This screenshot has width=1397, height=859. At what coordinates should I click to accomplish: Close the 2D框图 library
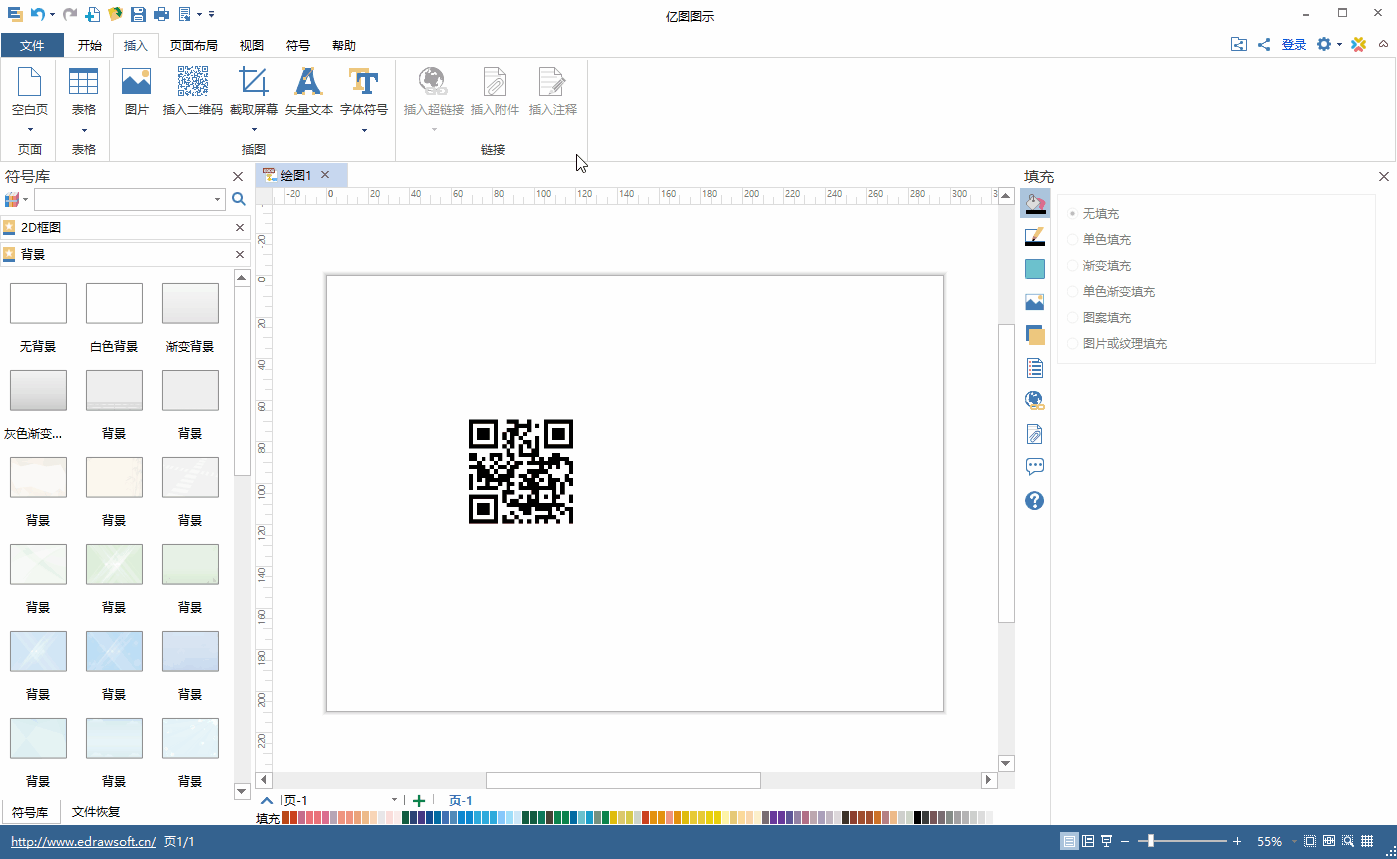coord(240,228)
